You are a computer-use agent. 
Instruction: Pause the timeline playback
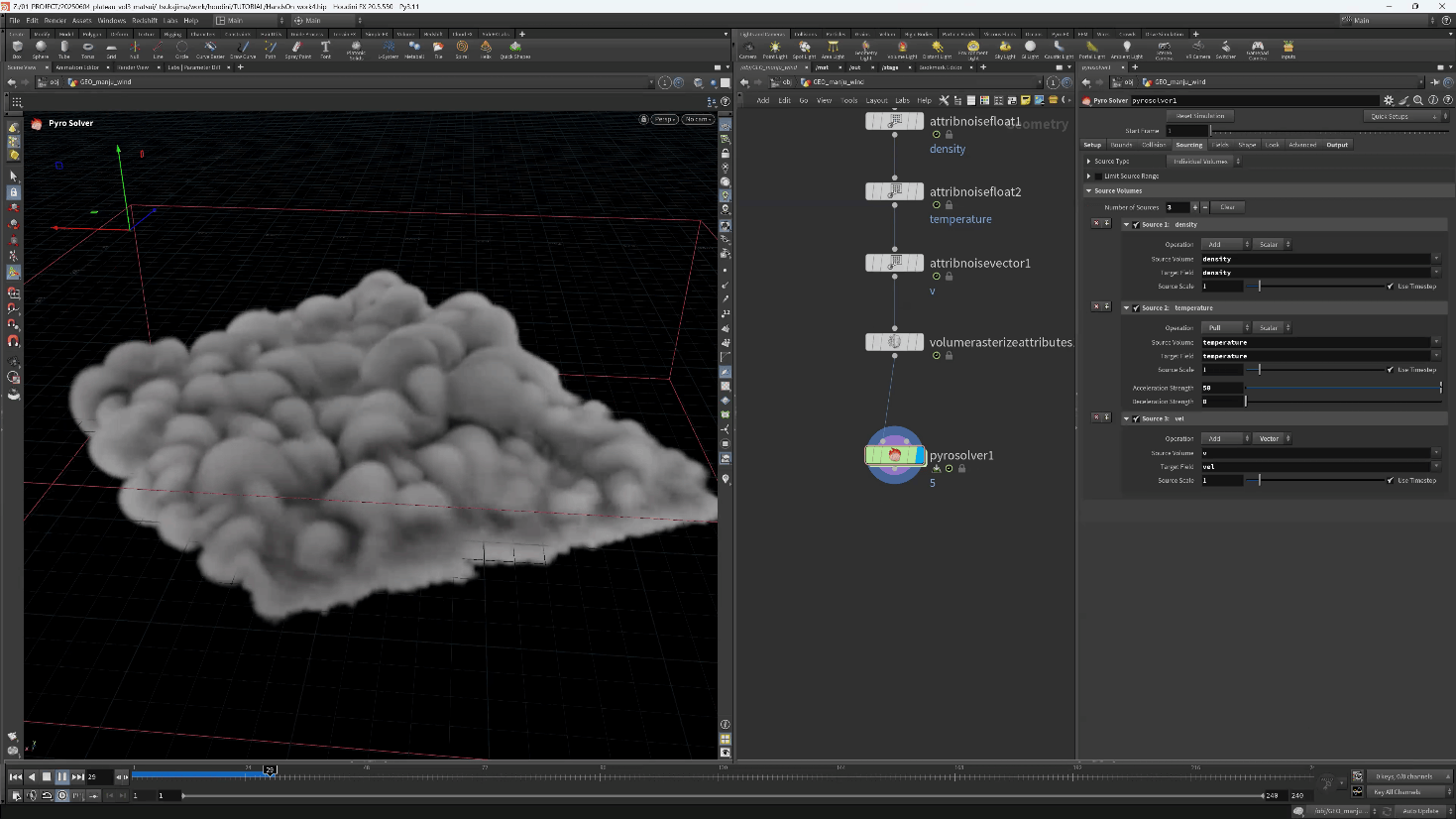(61, 776)
